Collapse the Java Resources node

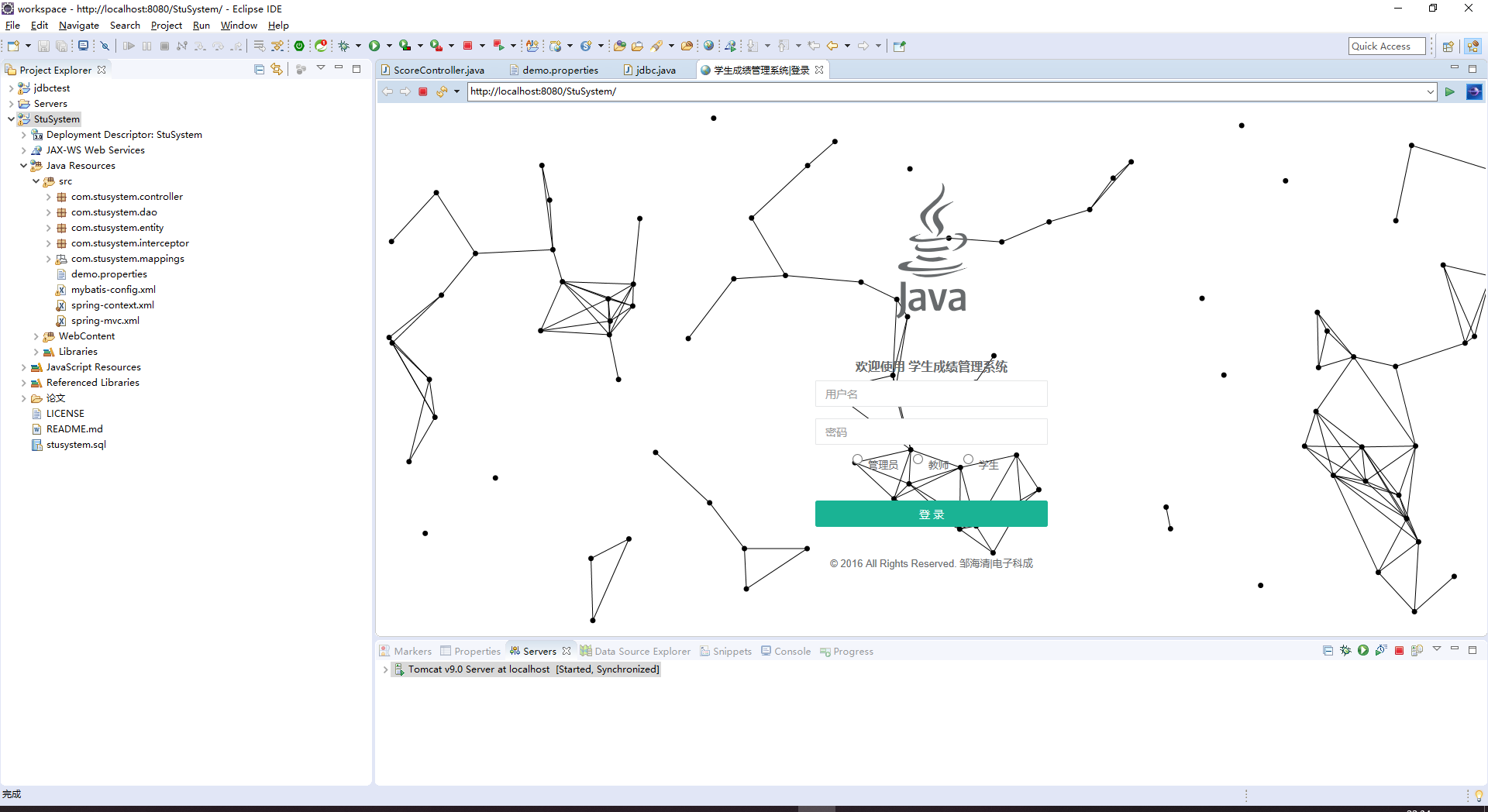(23, 165)
